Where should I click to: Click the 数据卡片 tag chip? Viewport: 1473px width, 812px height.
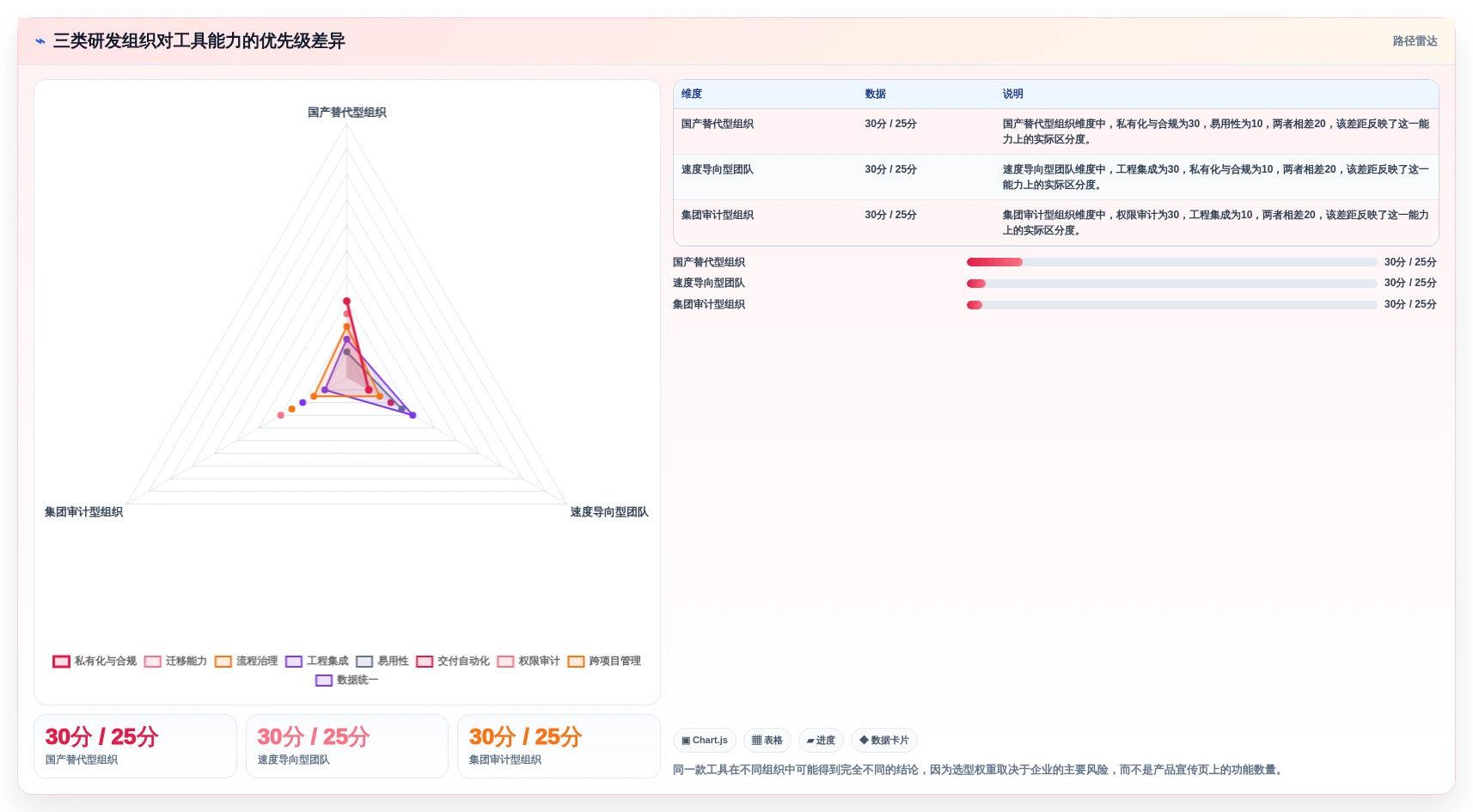click(x=884, y=740)
